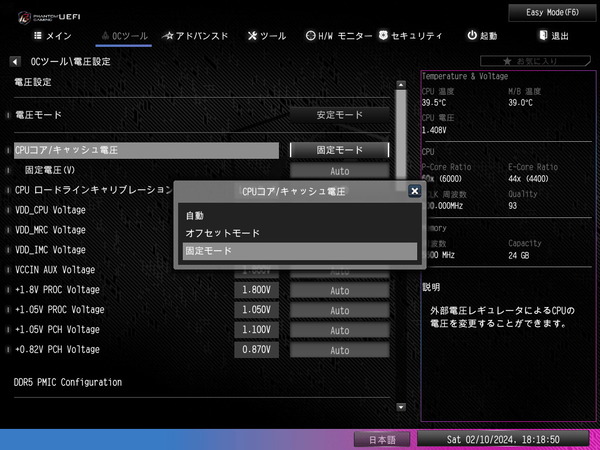Click the Easy Mode(F6) button
The width and height of the screenshot is (600, 450).
(x=546, y=12)
